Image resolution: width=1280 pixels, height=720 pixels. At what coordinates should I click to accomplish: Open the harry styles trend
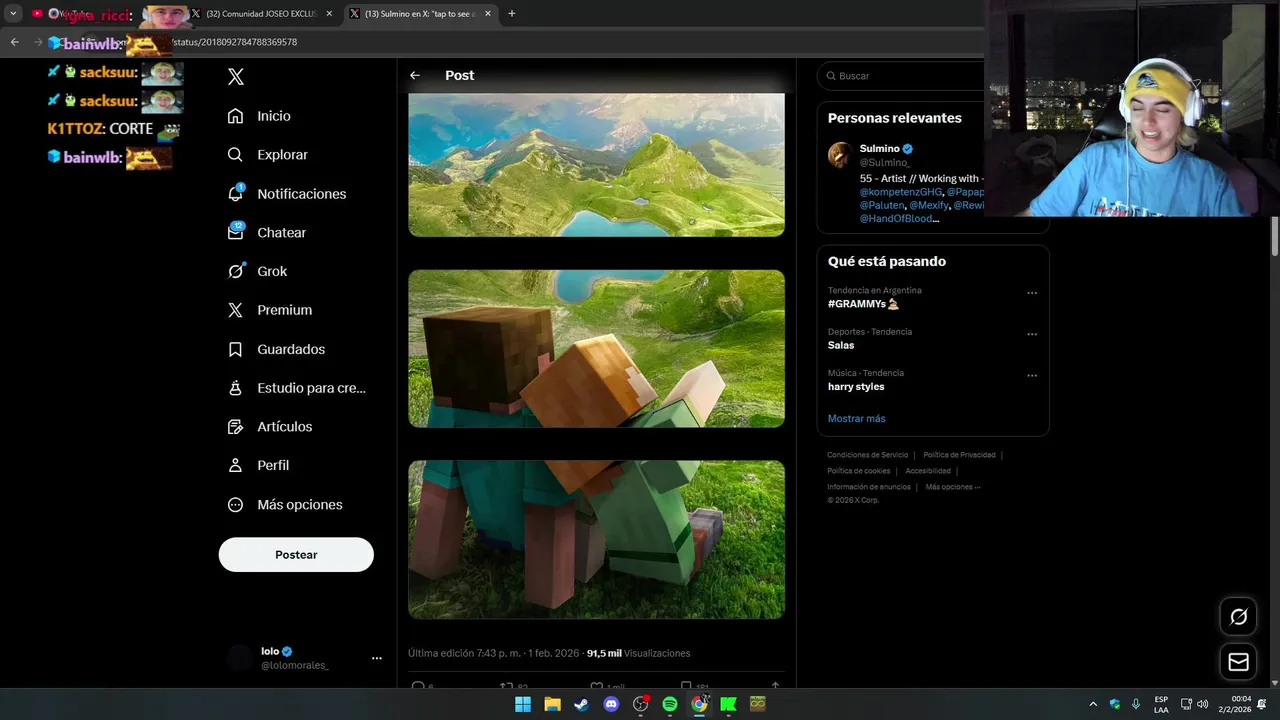tap(856, 387)
